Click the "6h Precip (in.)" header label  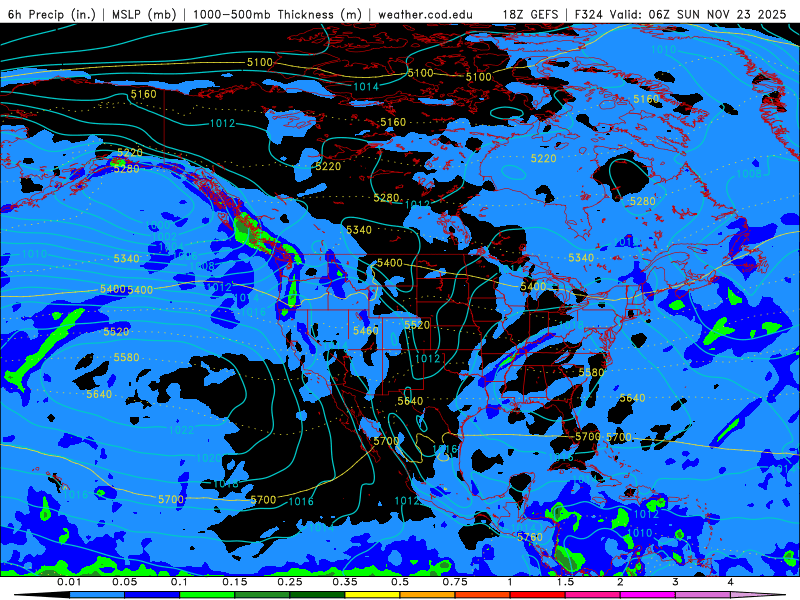tap(52, 14)
